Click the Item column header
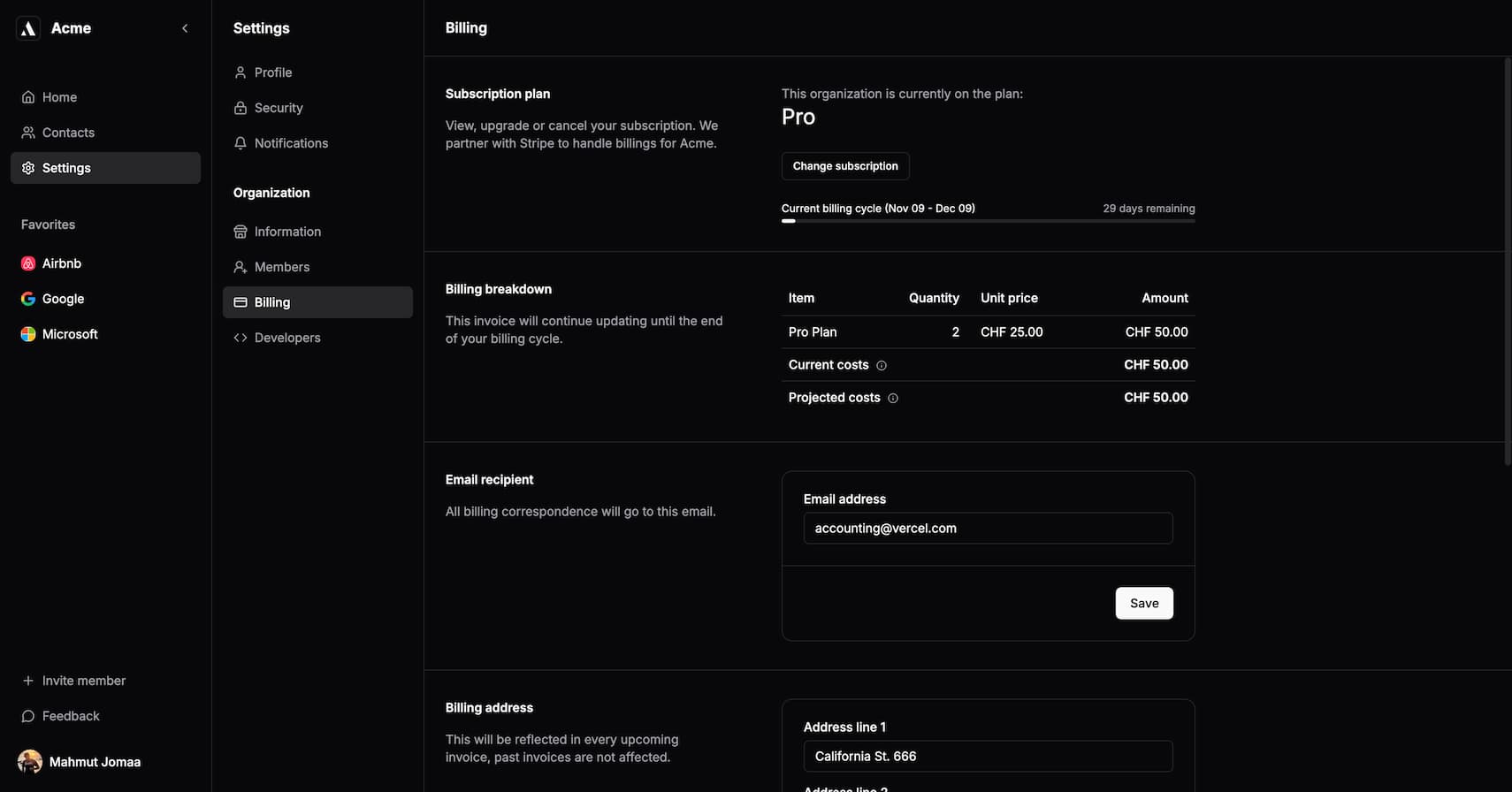This screenshot has width=1512, height=792. click(x=801, y=298)
